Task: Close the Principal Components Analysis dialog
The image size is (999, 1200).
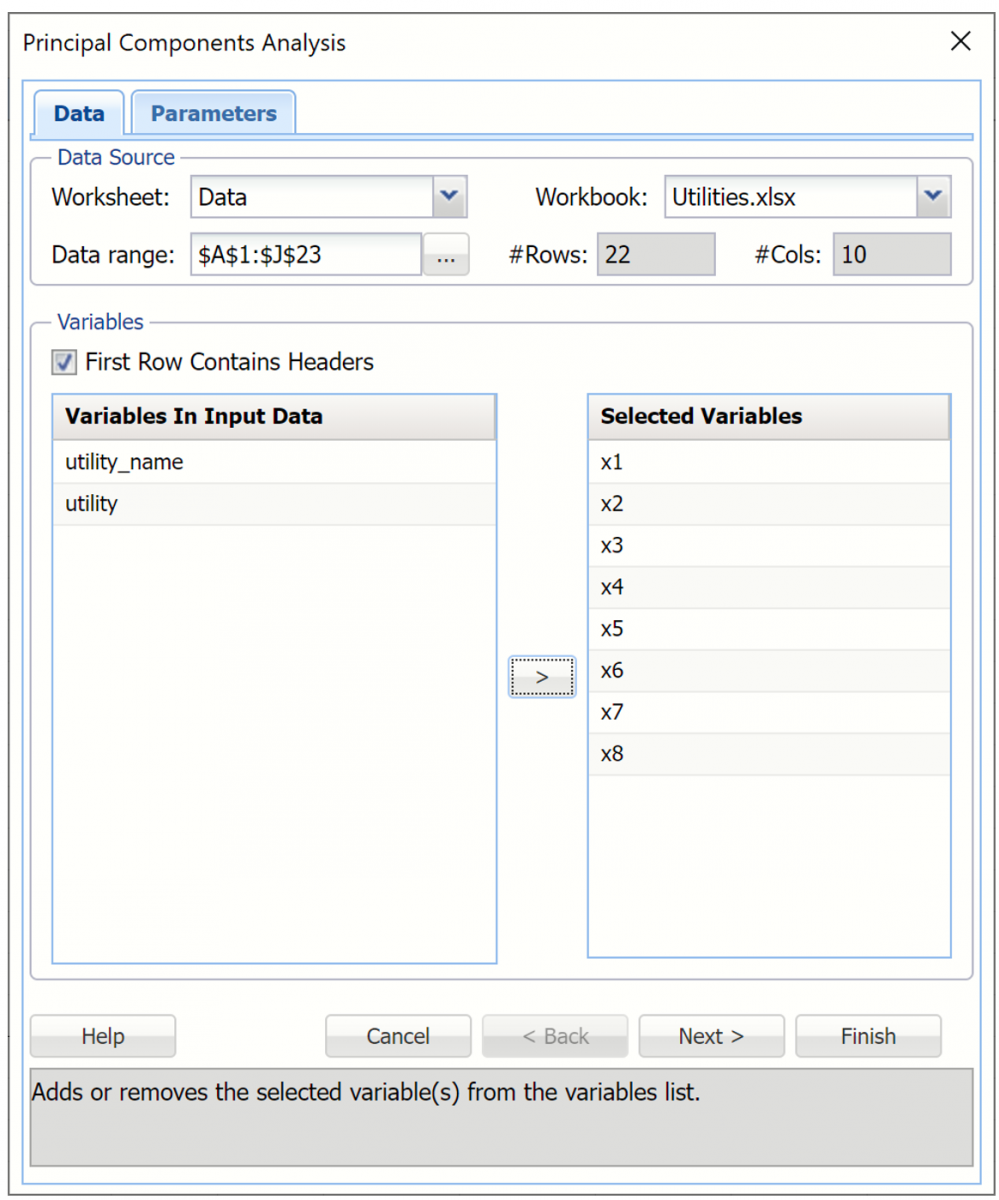Action: (x=960, y=42)
